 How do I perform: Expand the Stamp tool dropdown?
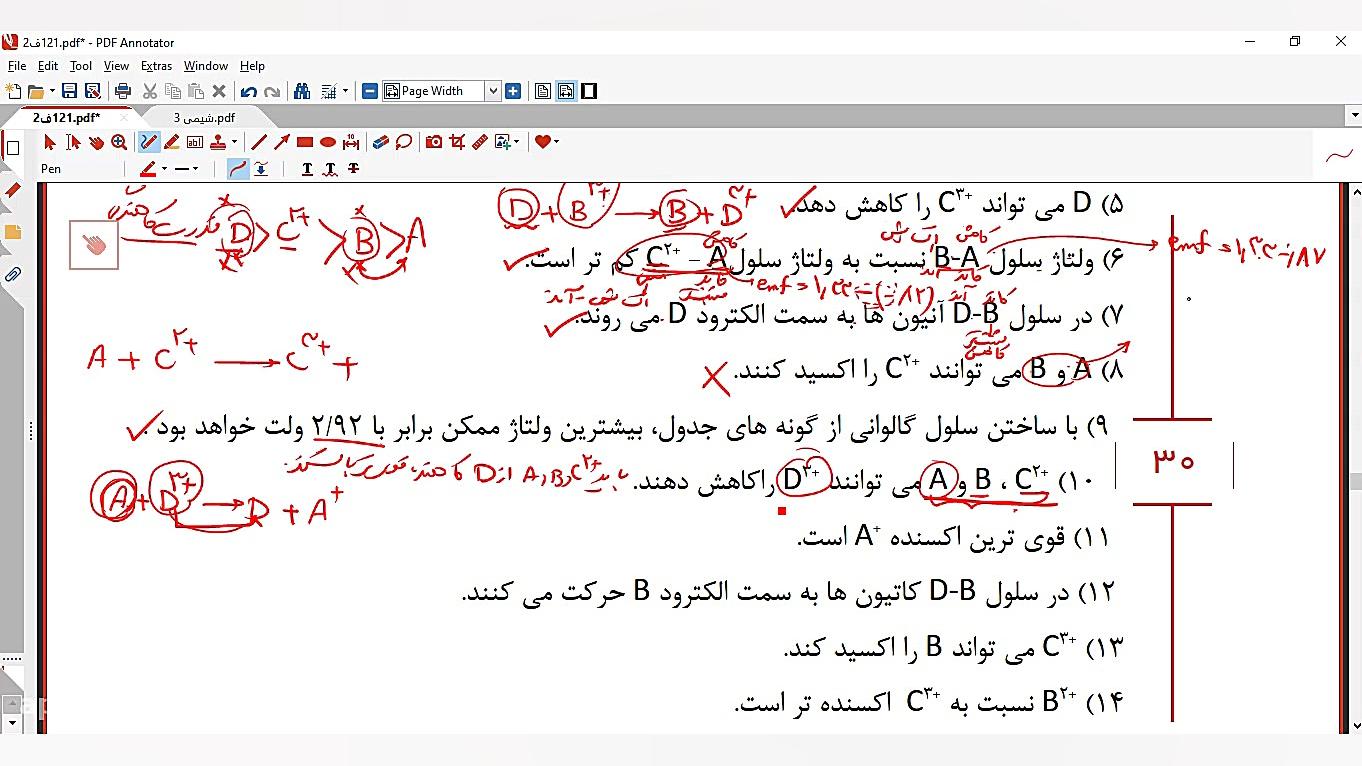pos(233,141)
